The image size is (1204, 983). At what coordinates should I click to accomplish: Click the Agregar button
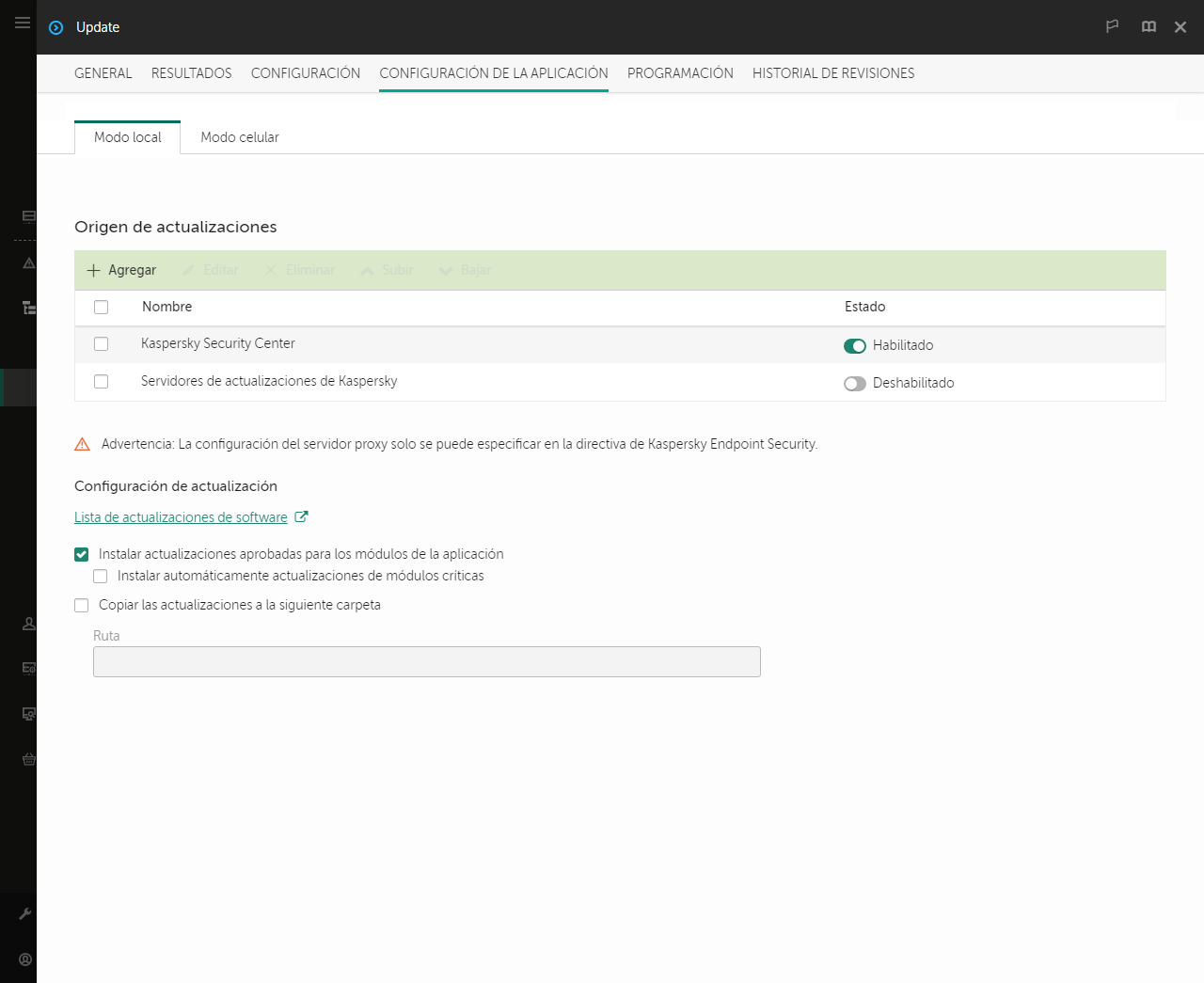120,270
